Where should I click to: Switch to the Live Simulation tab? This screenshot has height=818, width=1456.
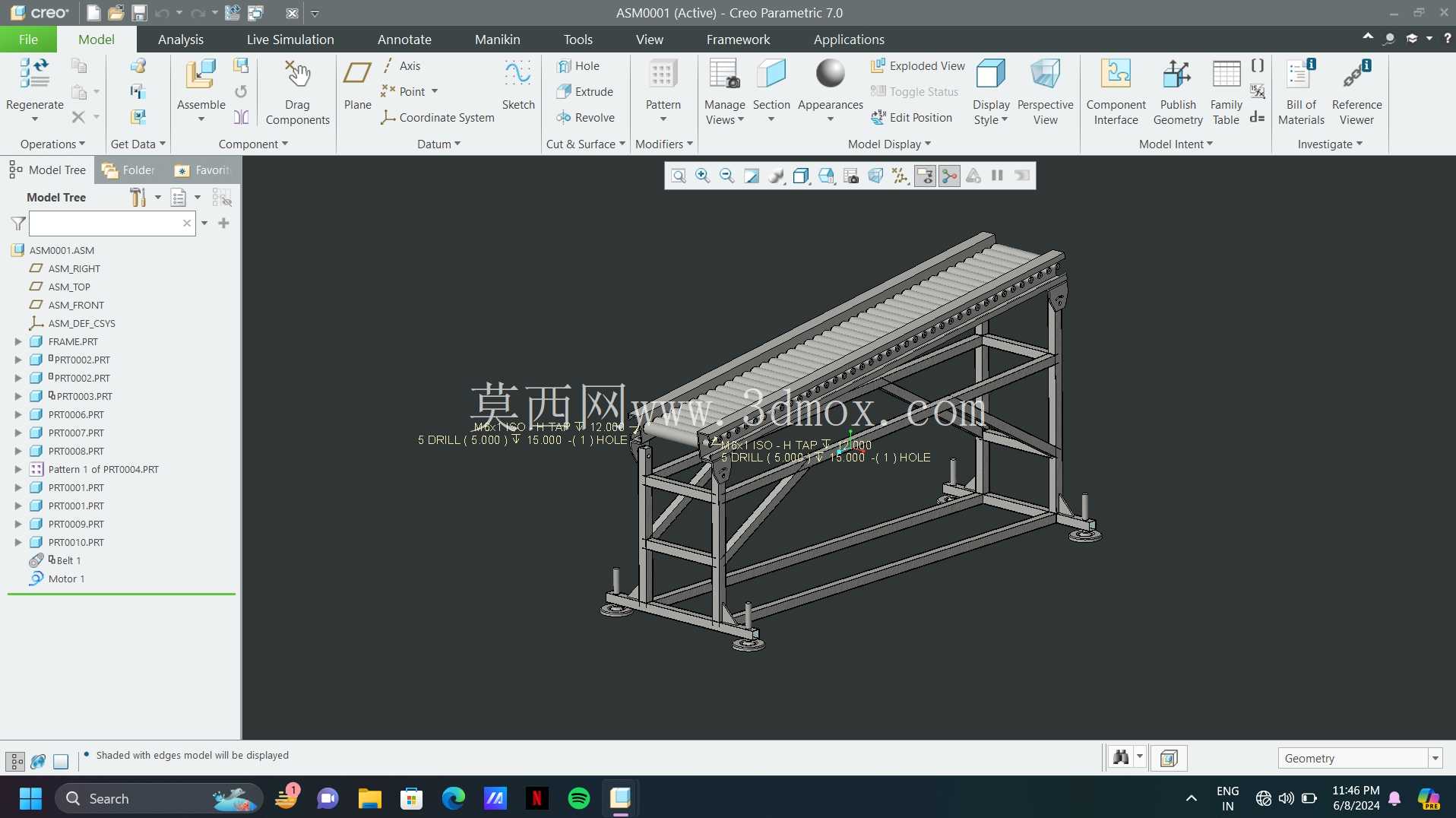click(x=290, y=40)
